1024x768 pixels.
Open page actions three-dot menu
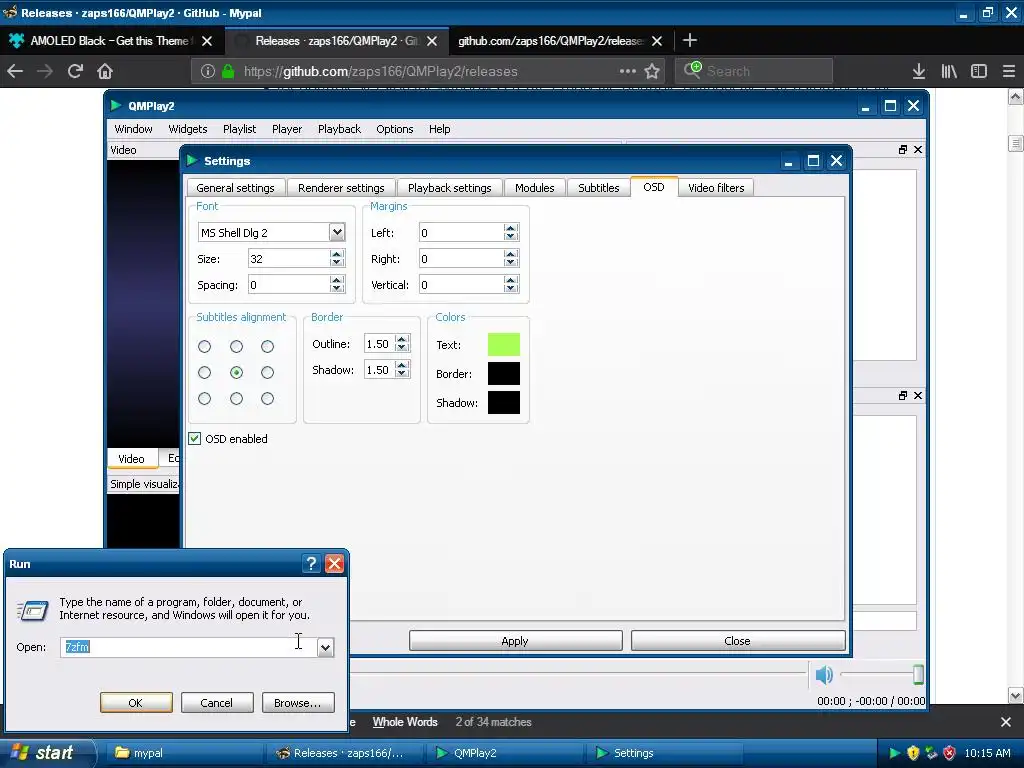[627, 71]
